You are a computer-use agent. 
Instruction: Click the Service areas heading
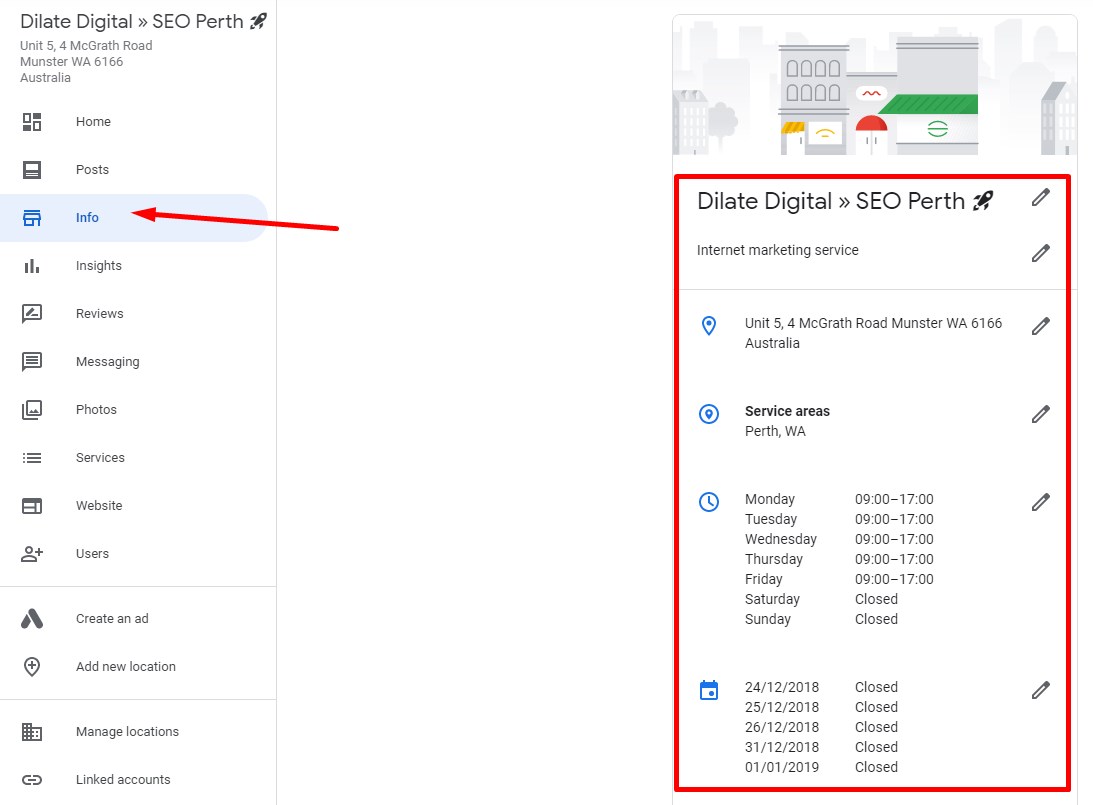click(788, 411)
